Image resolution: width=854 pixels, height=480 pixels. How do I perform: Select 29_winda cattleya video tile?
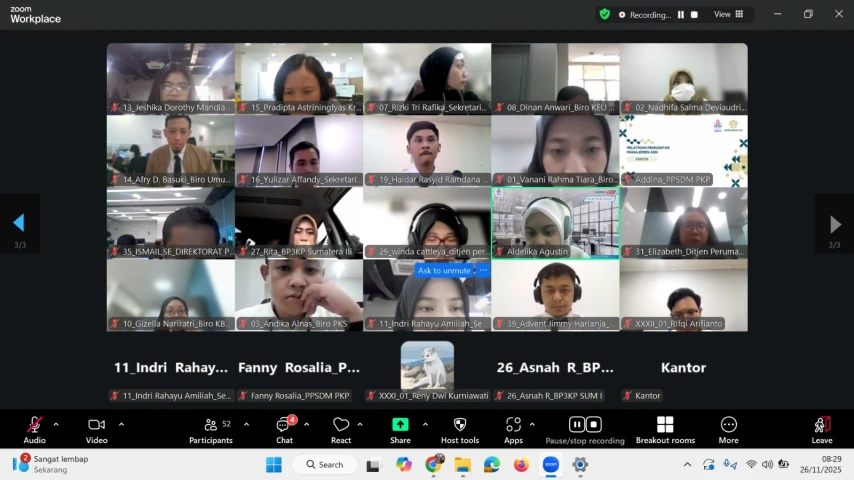(427, 223)
